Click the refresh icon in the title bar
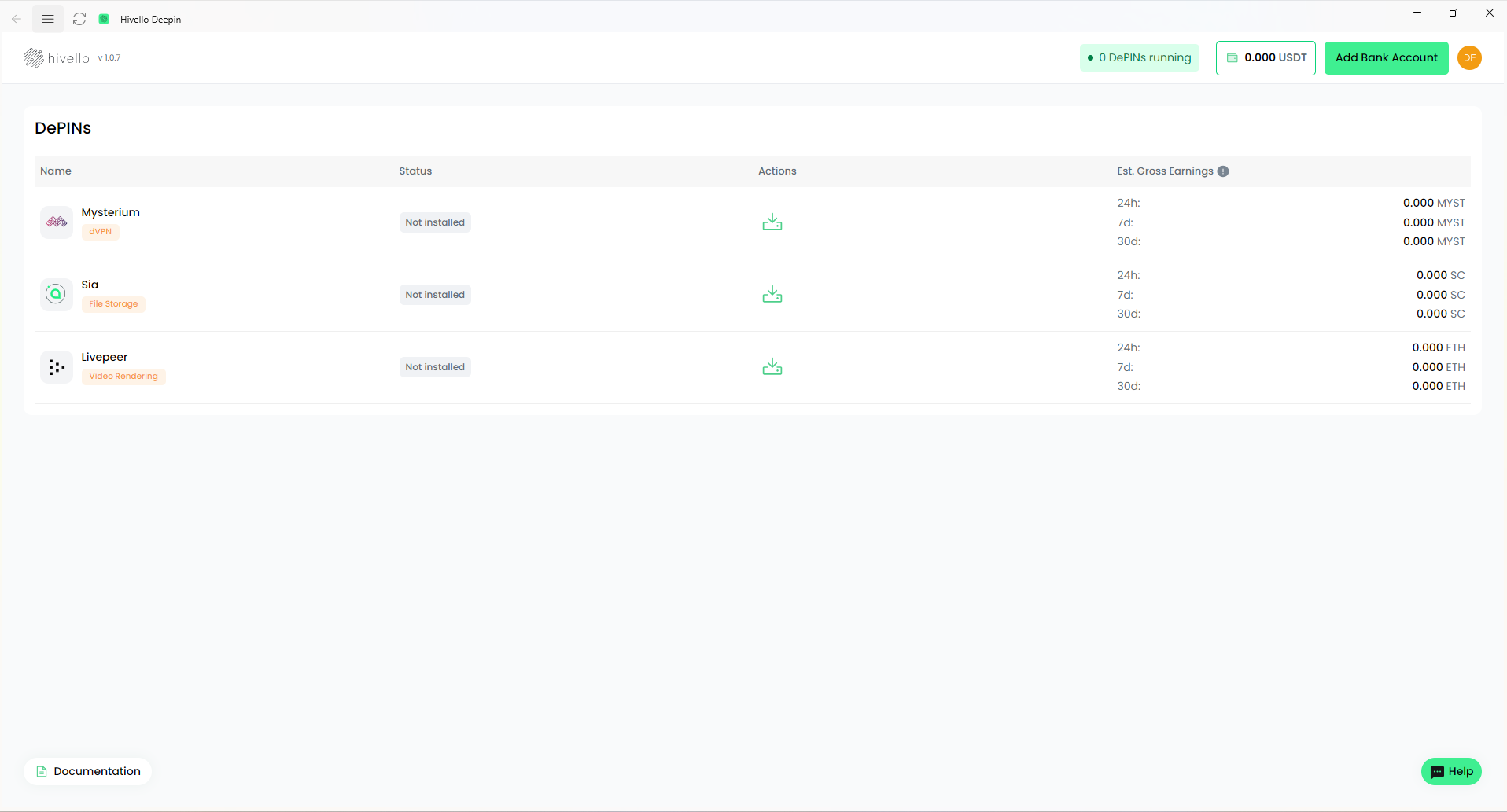This screenshot has height=812, width=1507. (79, 18)
